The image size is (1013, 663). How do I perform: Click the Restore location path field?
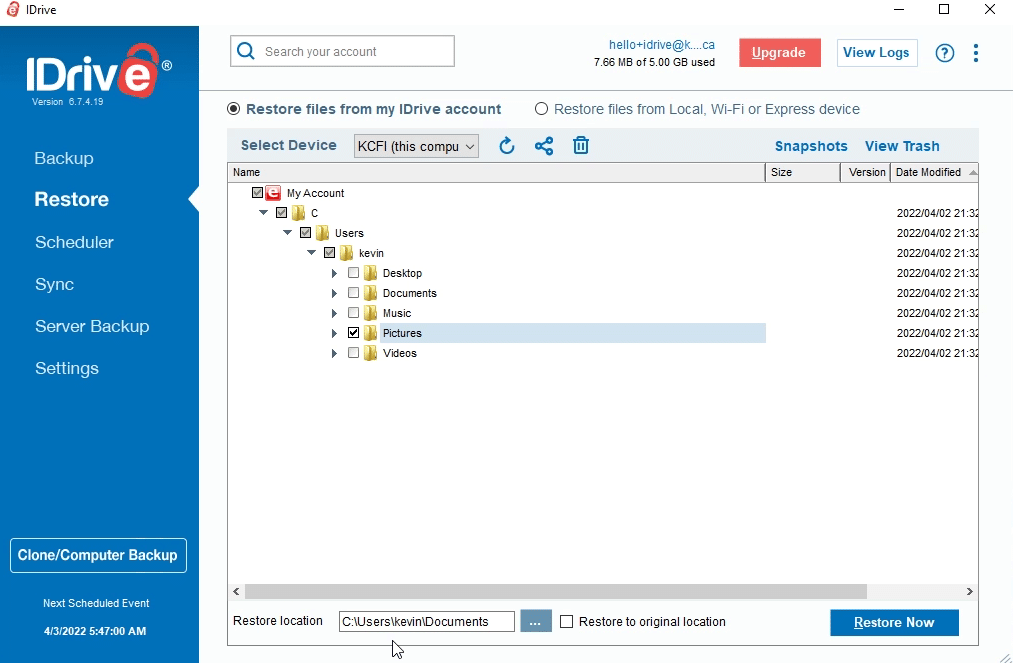[x=426, y=622]
